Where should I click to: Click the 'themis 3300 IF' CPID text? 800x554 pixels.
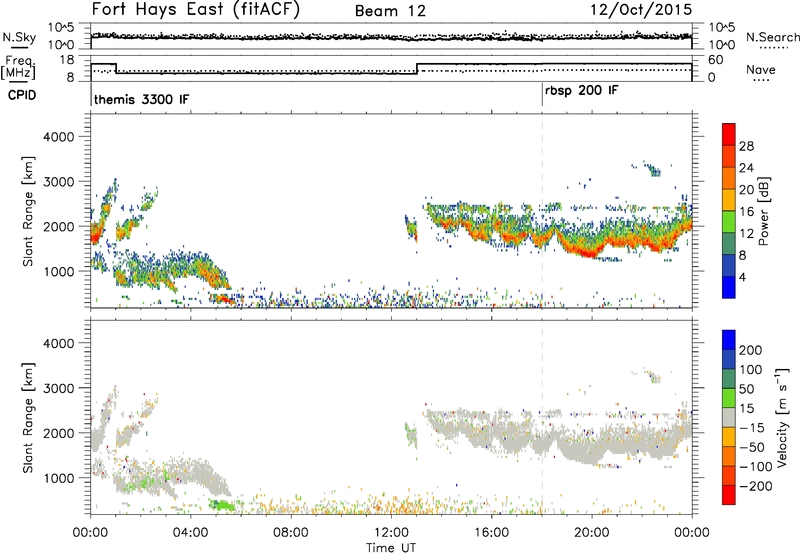click(x=141, y=99)
